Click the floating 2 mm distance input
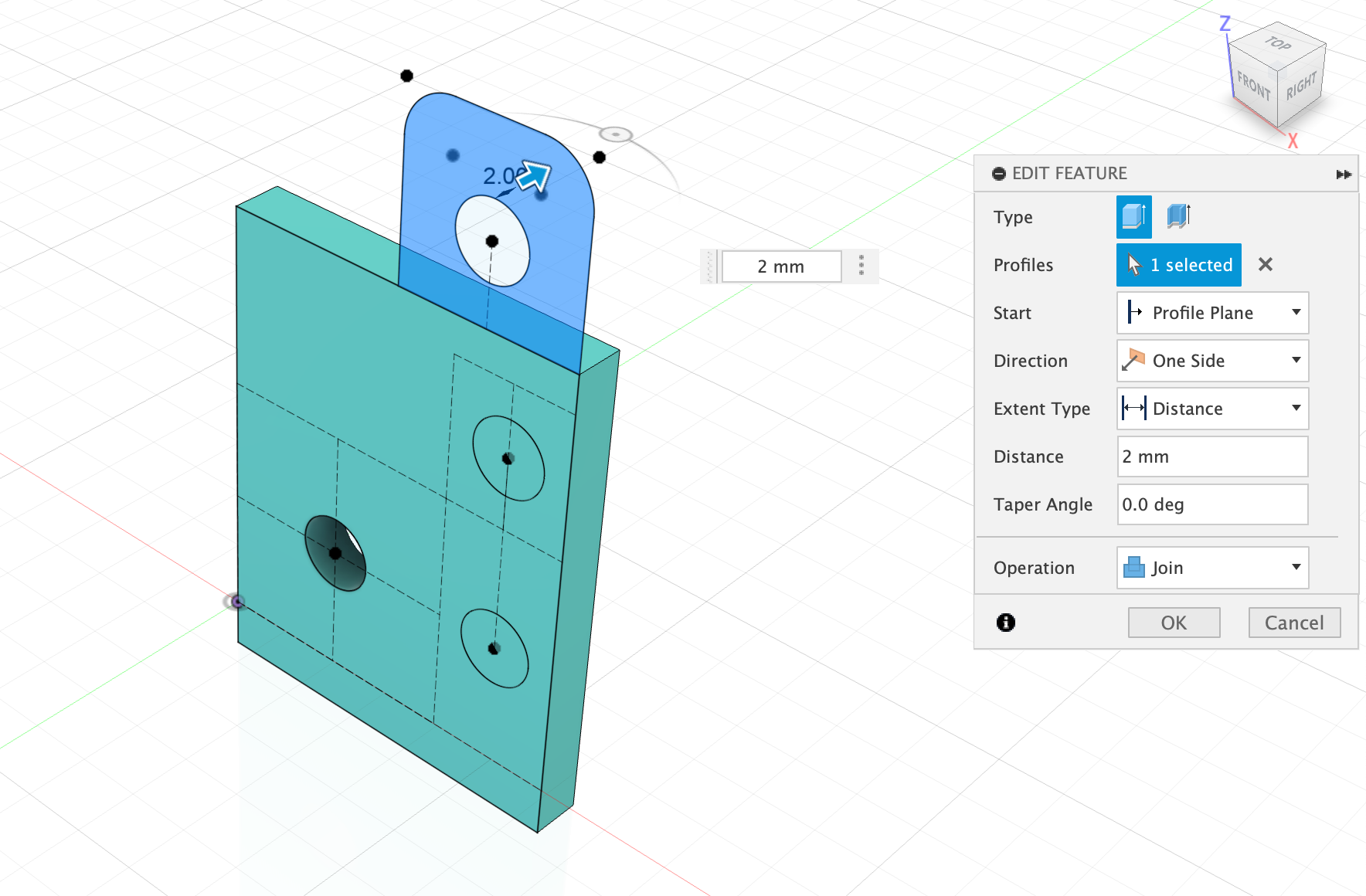This screenshot has height=896, width=1366. pyautogui.click(x=781, y=266)
